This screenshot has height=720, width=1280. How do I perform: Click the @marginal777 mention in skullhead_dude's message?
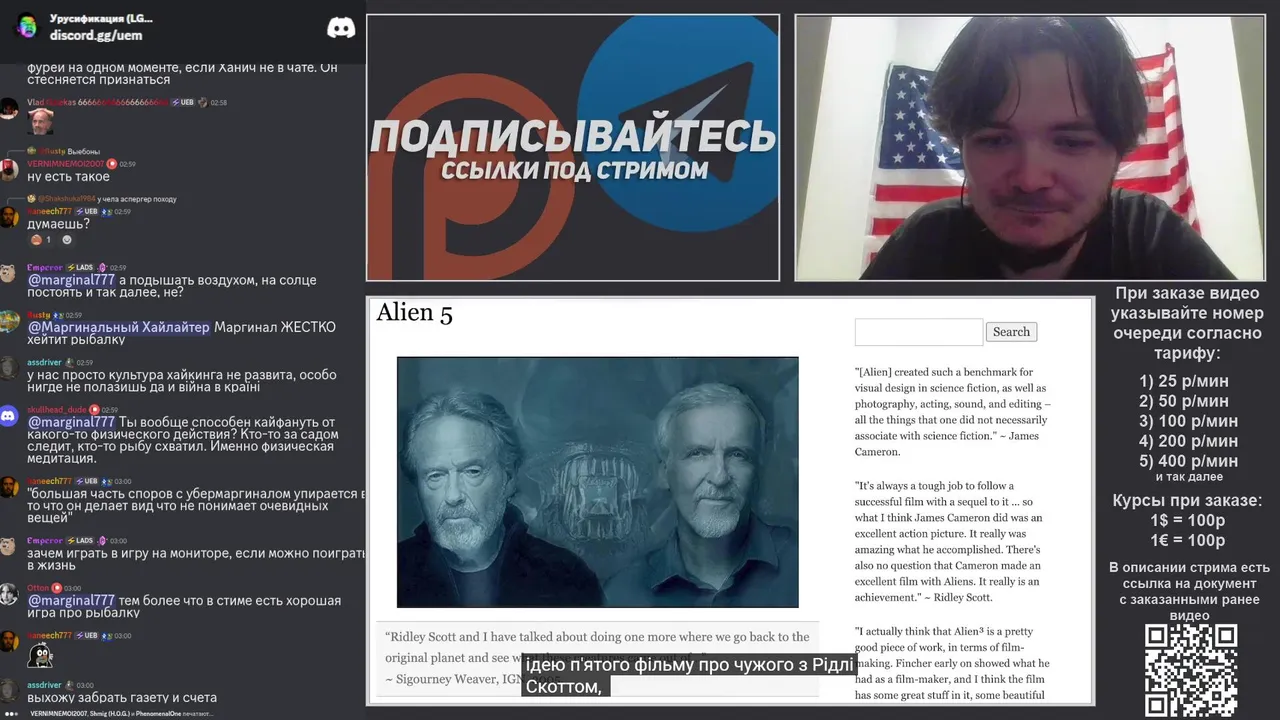coord(71,422)
